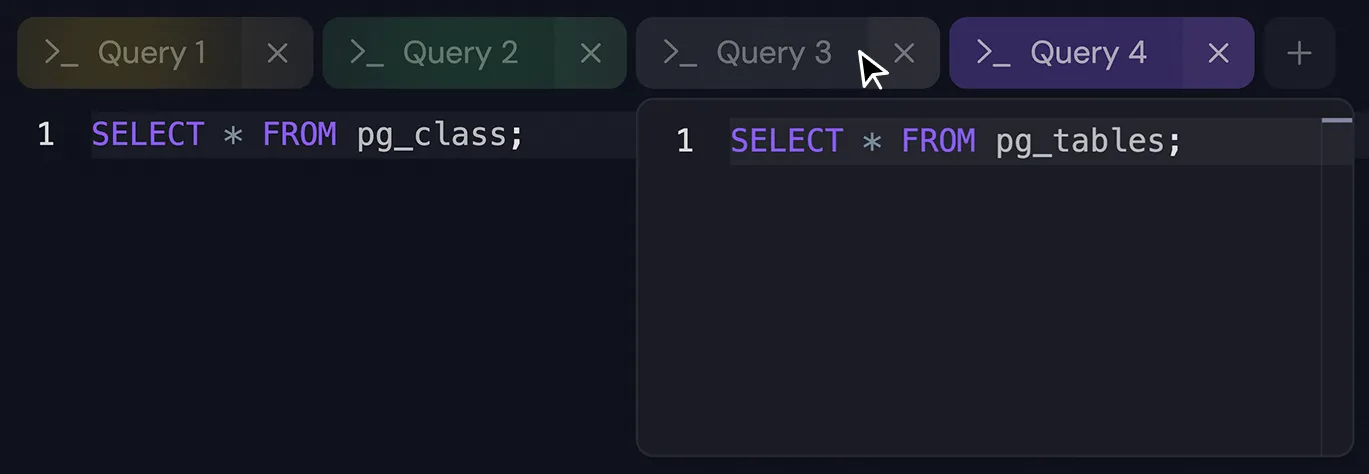Add a new query tab with plus button

pos(1299,54)
